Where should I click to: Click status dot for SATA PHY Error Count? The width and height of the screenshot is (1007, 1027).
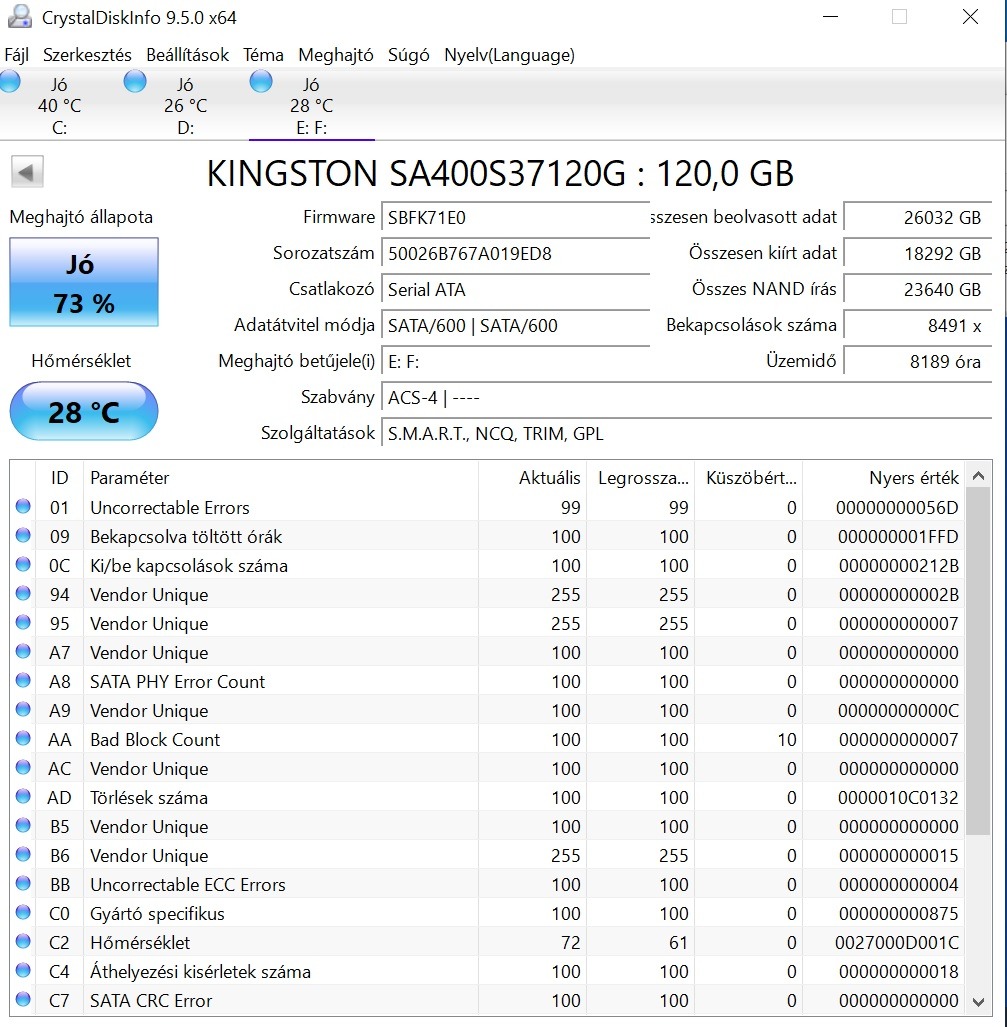pos(23,681)
